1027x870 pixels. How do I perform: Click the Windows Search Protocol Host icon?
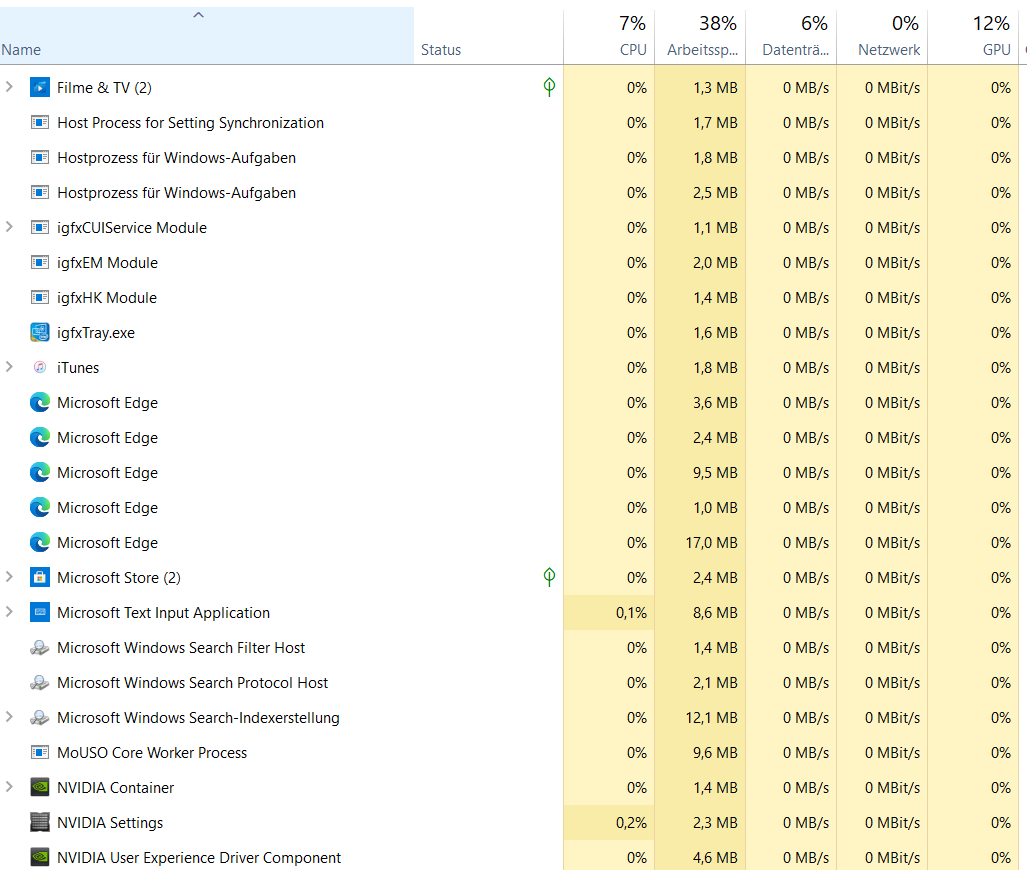coord(40,683)
